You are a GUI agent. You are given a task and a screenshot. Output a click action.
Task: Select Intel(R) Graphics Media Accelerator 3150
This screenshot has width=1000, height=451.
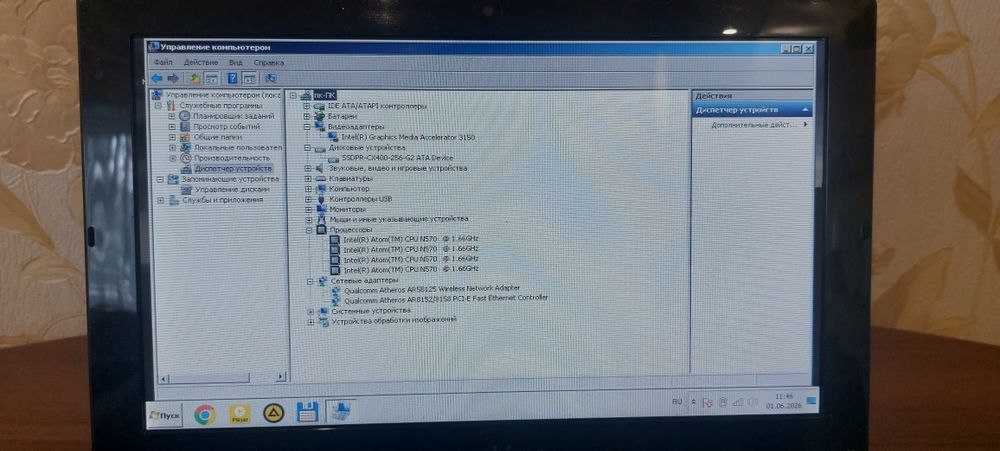(408, 137)
